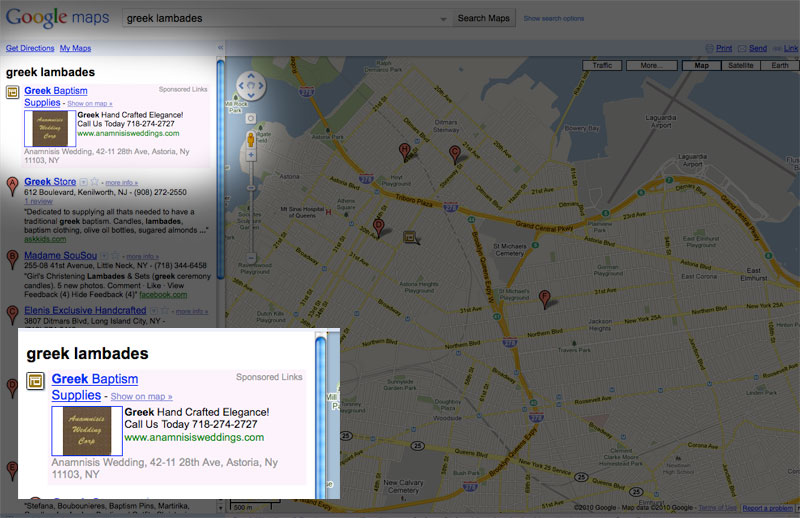Image resolution: width=800 pixels, height=518 pixels.
Task: Collapse the results panel with the double-chevron
Action: click(x=220, y=47)
